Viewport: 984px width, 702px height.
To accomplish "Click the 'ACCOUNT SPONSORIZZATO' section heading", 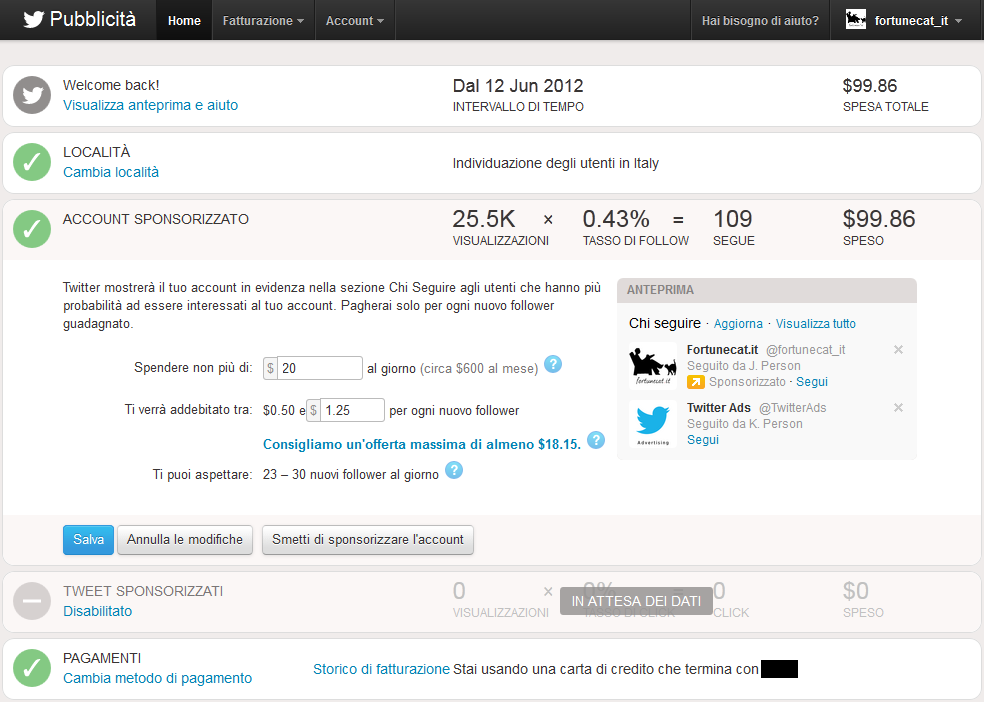I will pos(156,219).
